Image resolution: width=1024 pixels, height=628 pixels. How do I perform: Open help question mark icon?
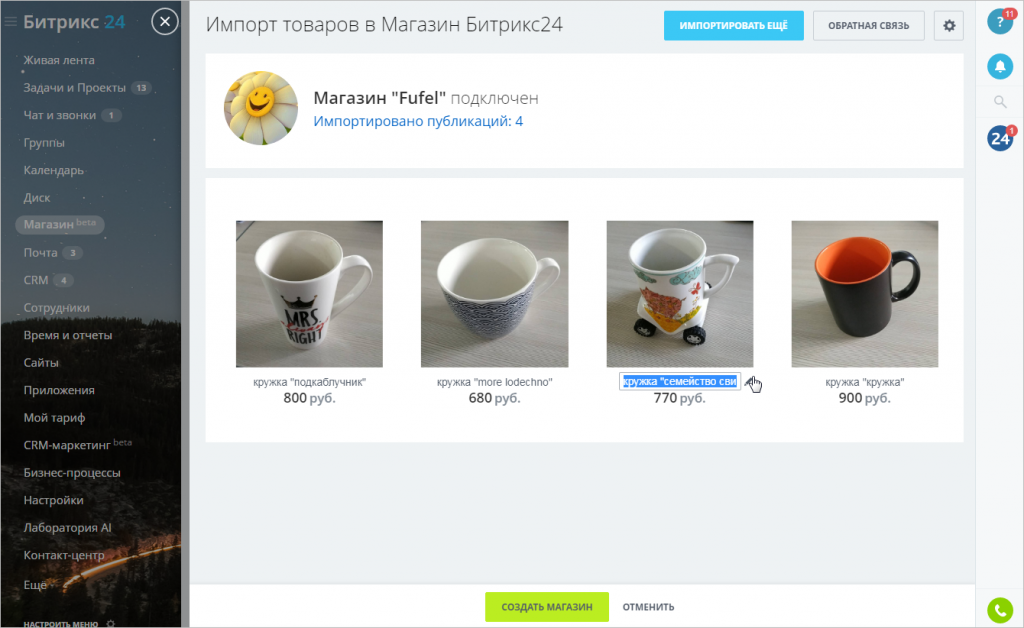coord(999,22)
